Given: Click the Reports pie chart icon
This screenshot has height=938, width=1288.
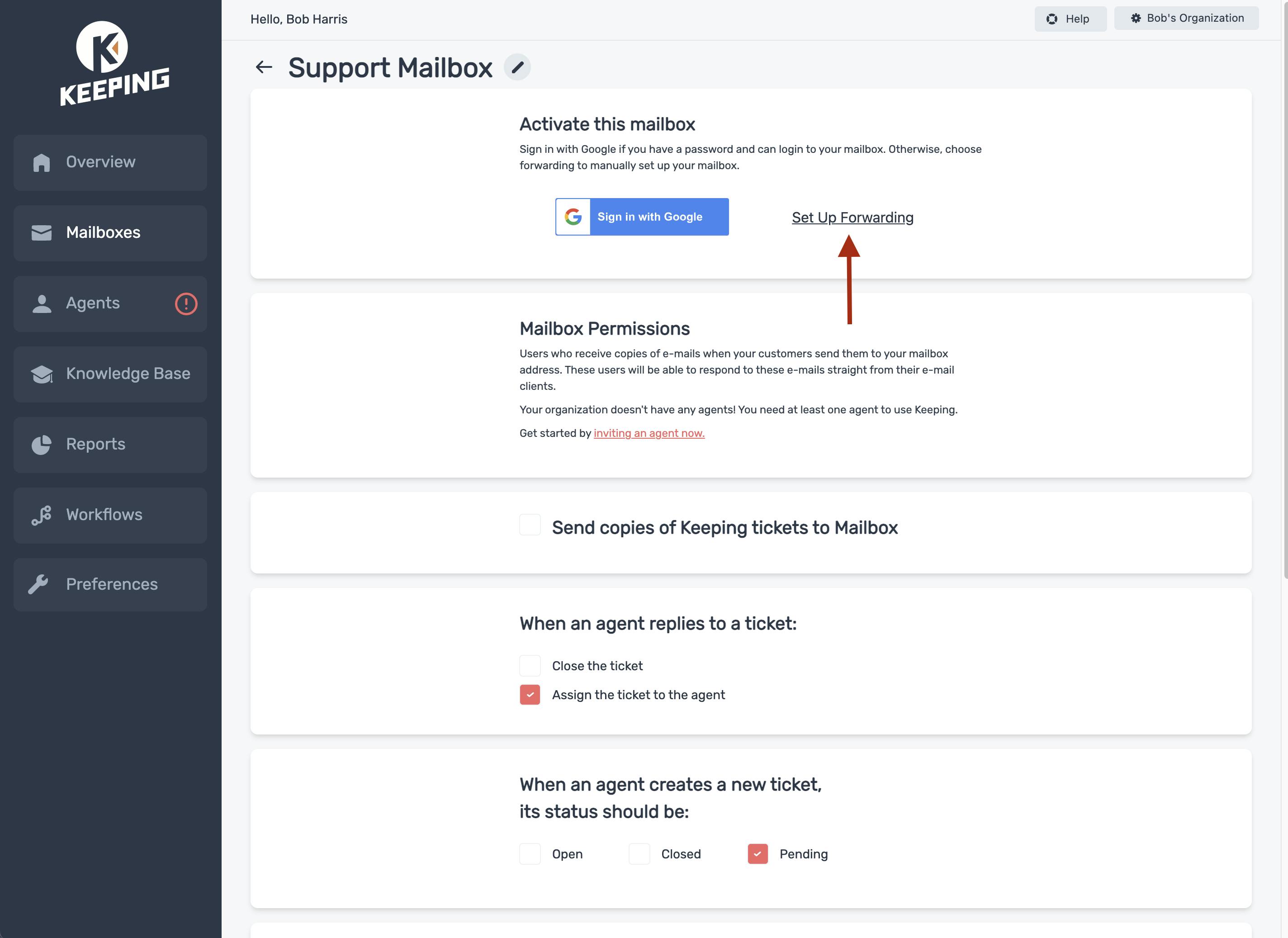Looking at the screenshot, I should (x=42, y=445).
